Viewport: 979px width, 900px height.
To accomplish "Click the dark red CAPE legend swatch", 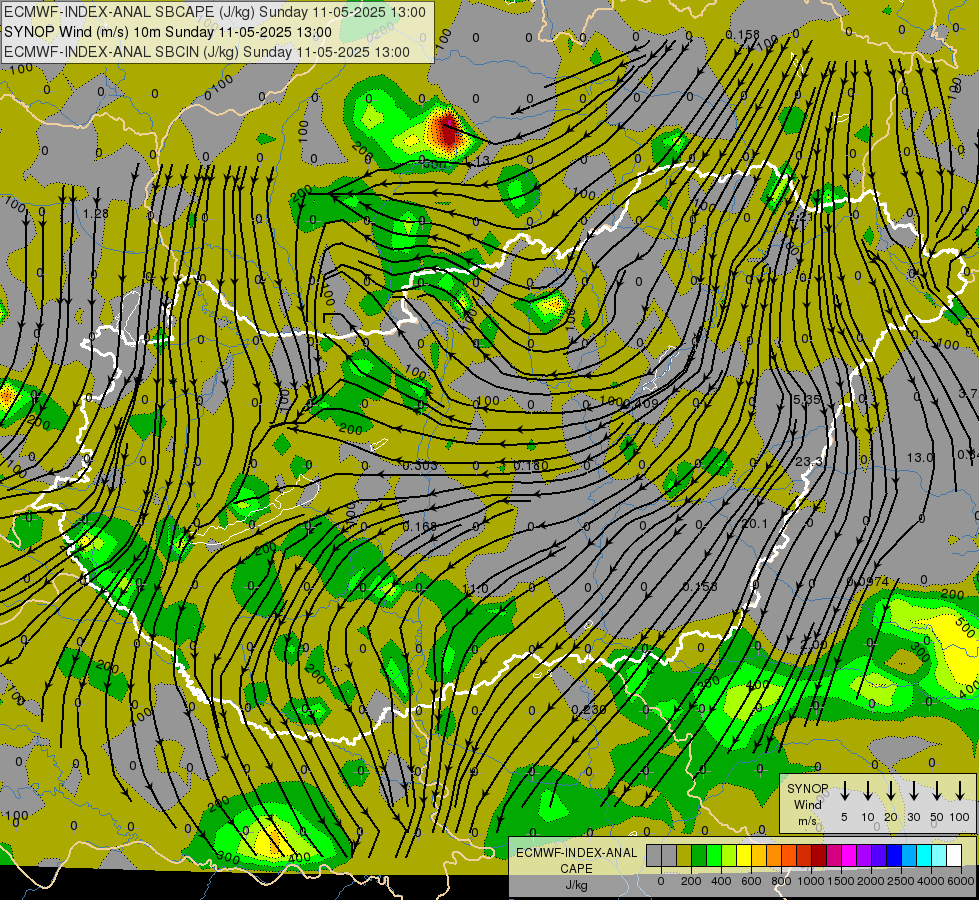I will pyautogui.click(x=819, y=855).
